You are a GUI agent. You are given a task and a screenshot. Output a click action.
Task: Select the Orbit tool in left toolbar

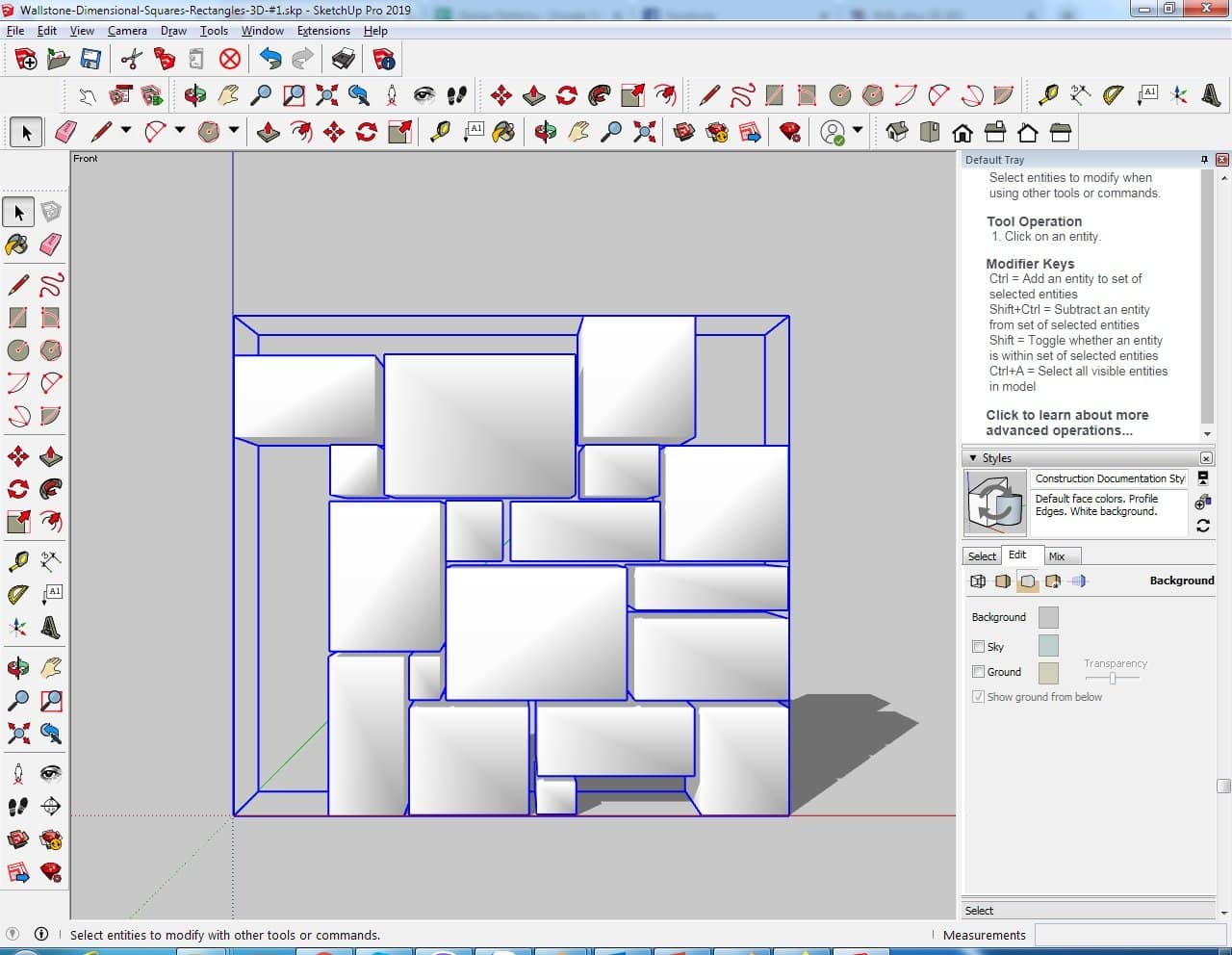pos(17,668)
